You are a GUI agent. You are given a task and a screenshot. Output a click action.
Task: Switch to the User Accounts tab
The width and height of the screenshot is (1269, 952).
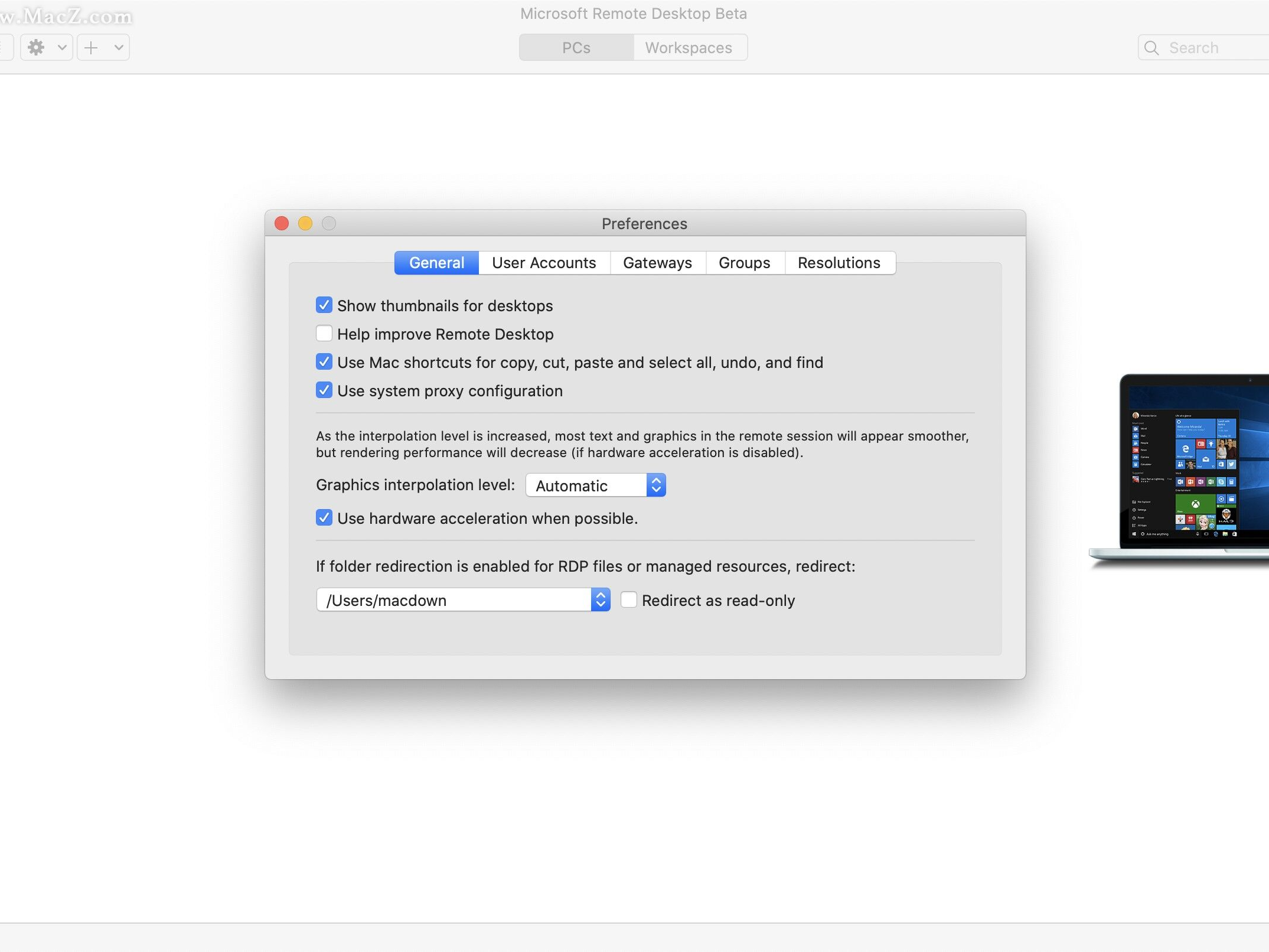(x=544, y=263)
